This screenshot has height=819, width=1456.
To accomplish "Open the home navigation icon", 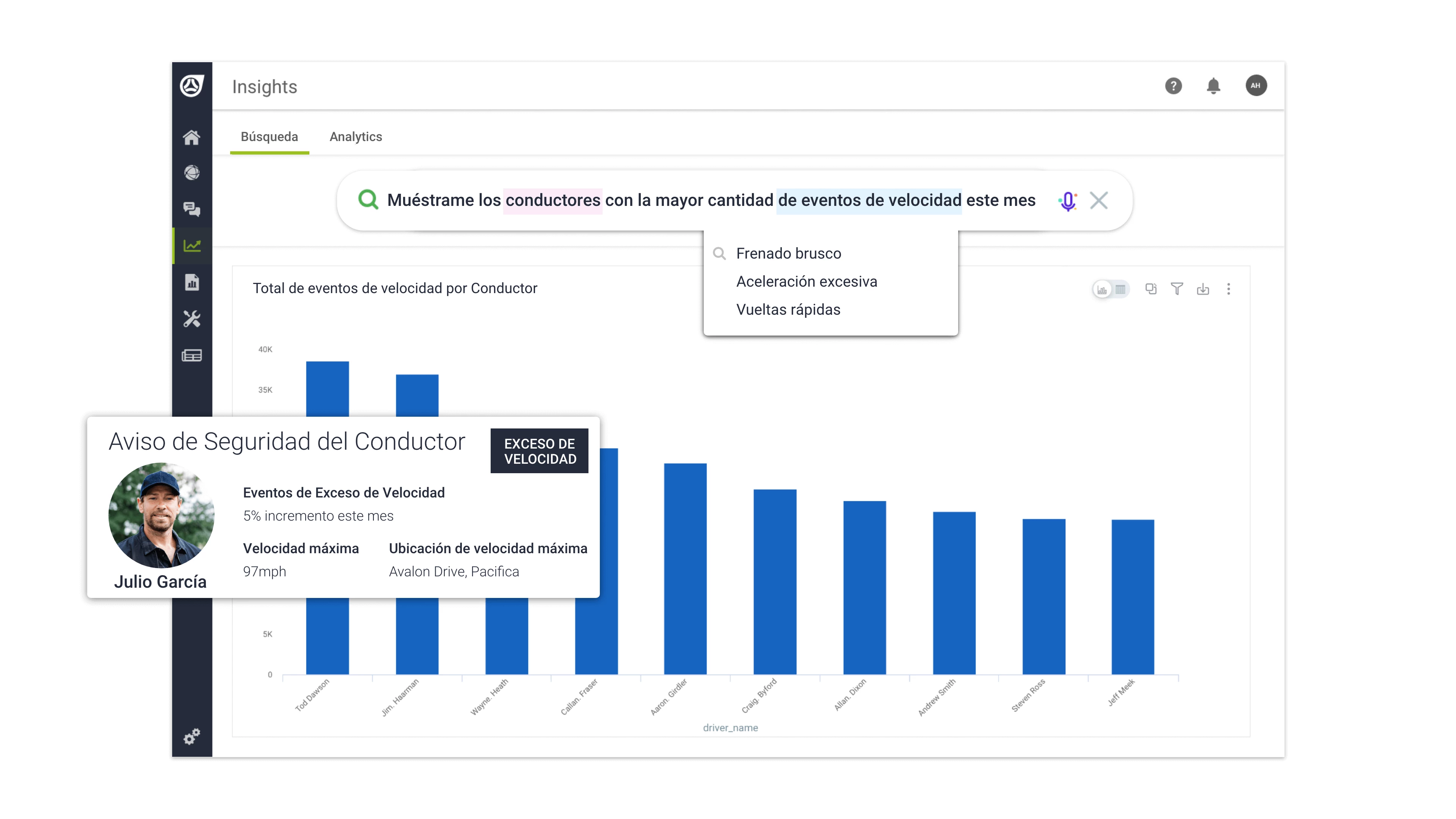I will 191,136.
